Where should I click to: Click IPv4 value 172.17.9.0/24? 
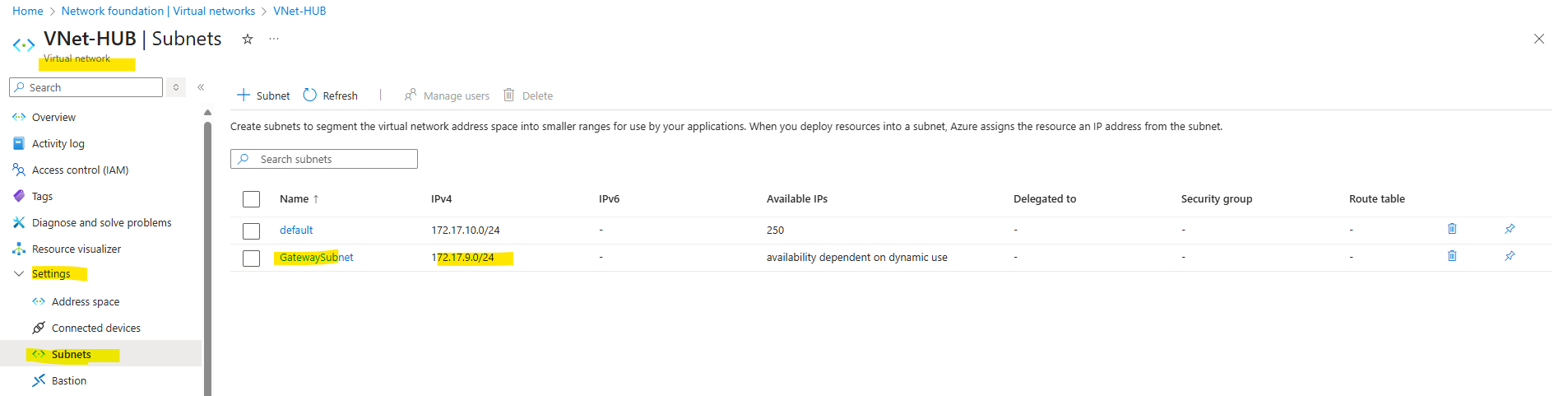(x=462, y=257)
